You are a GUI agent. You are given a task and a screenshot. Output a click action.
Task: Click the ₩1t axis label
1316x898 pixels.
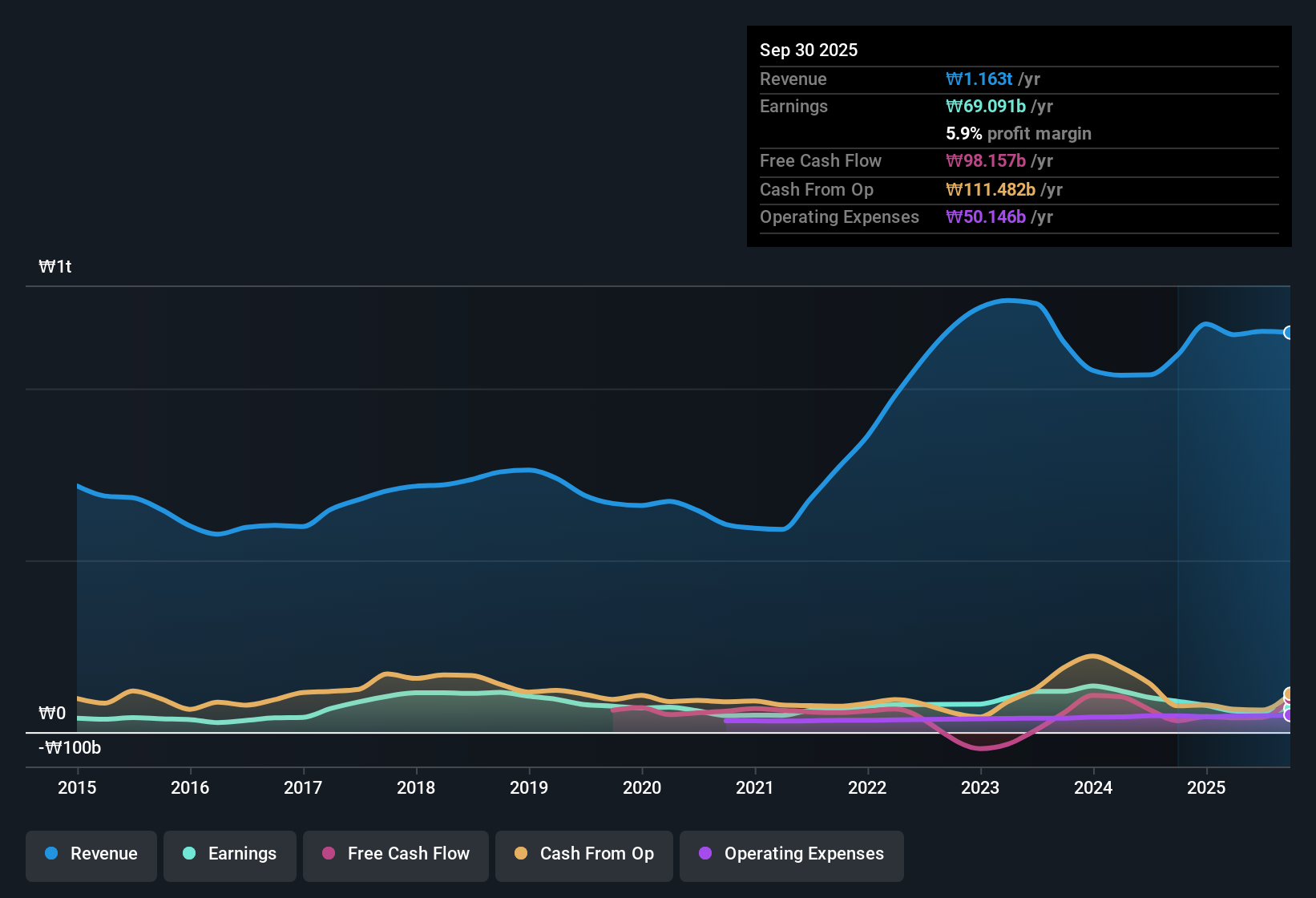click(54, 266)
